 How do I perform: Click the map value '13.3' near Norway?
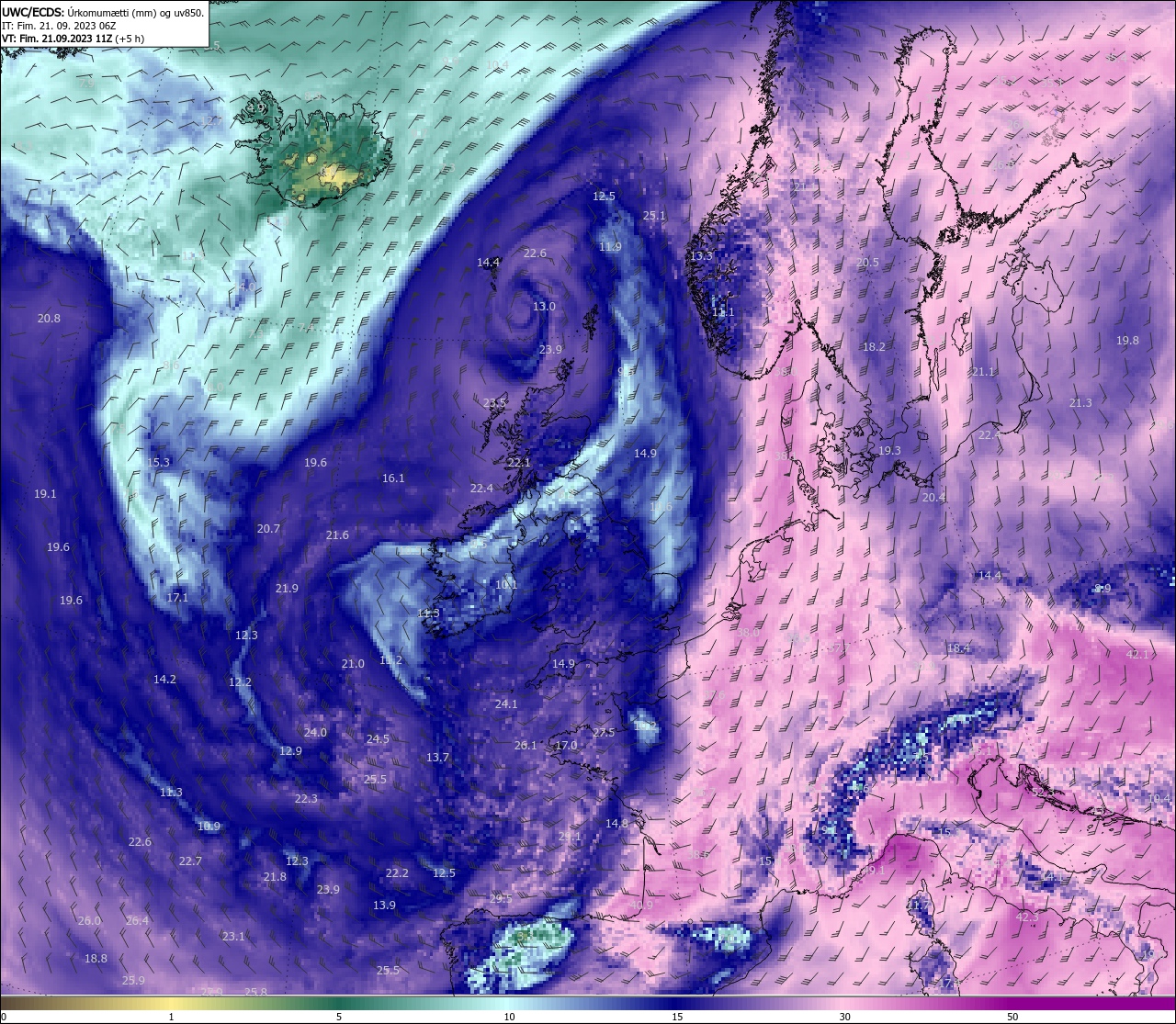click(x=701, y=256)
